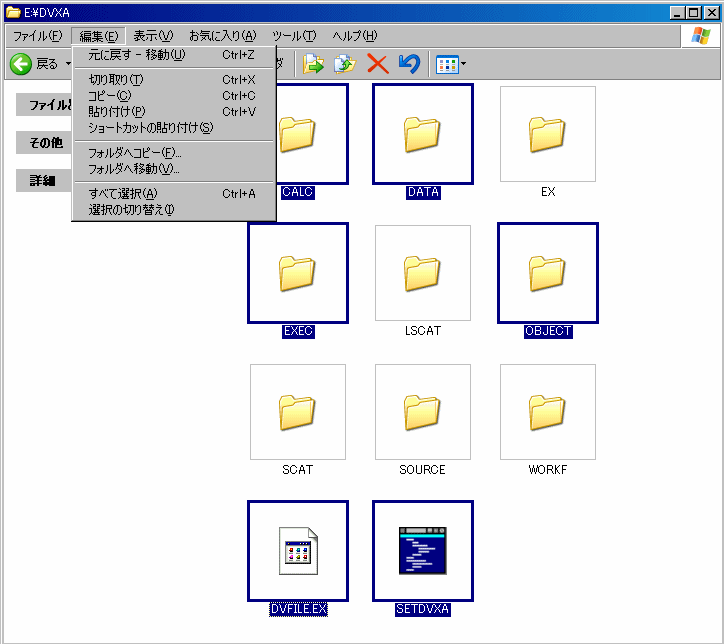
Task: Click 選択の切り替え (Invert Selection) menu item
Action: (130, 209)
